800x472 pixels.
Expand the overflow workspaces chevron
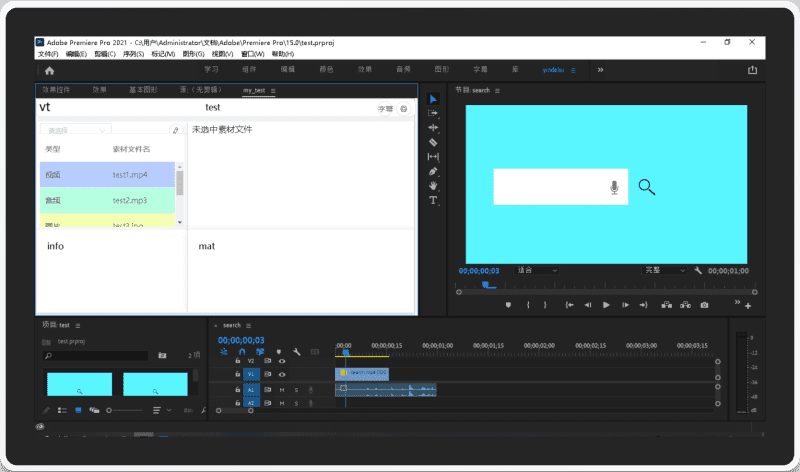(x=600, y=70)
